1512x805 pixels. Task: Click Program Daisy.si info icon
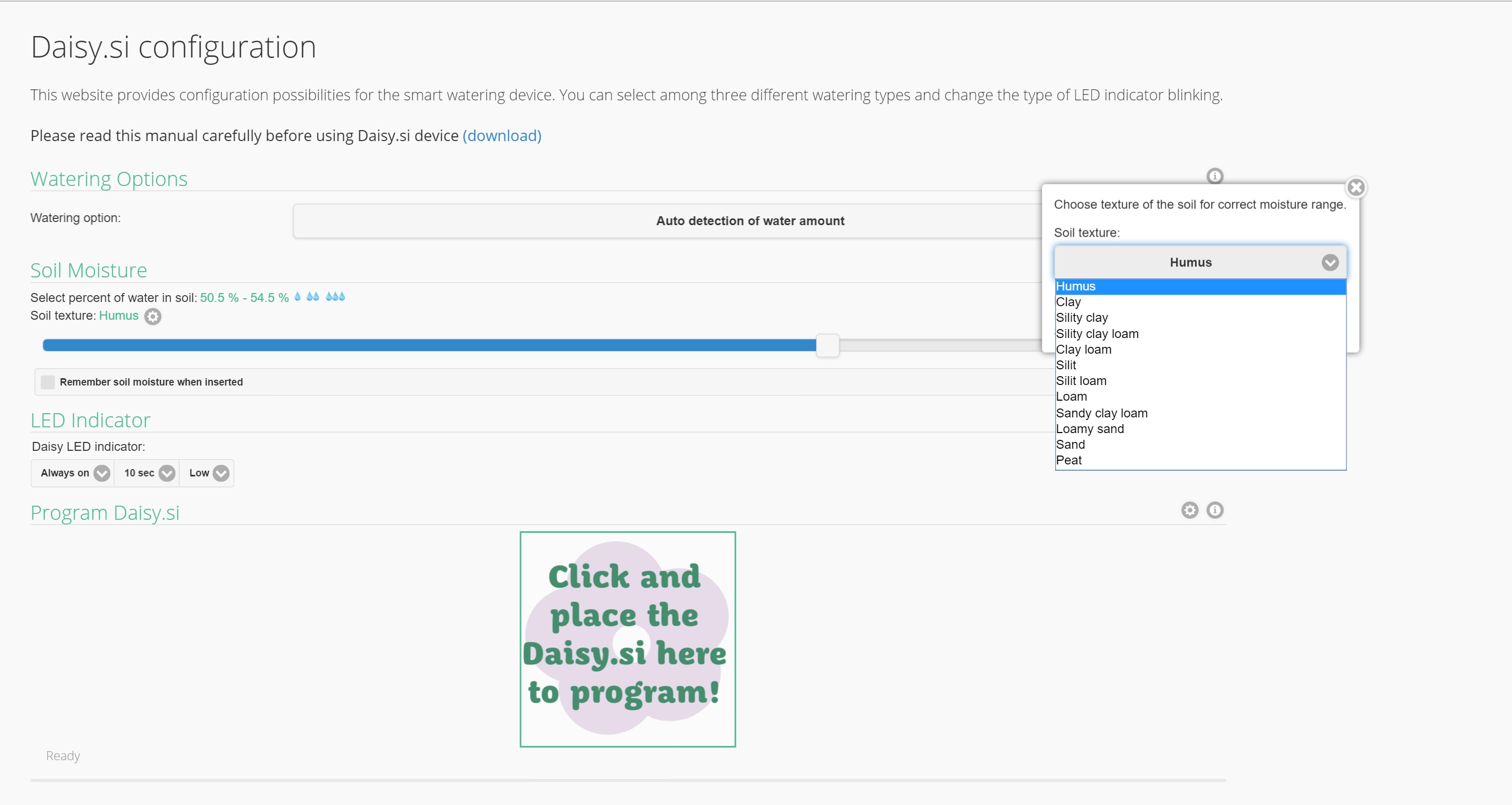coord(1215,510)
